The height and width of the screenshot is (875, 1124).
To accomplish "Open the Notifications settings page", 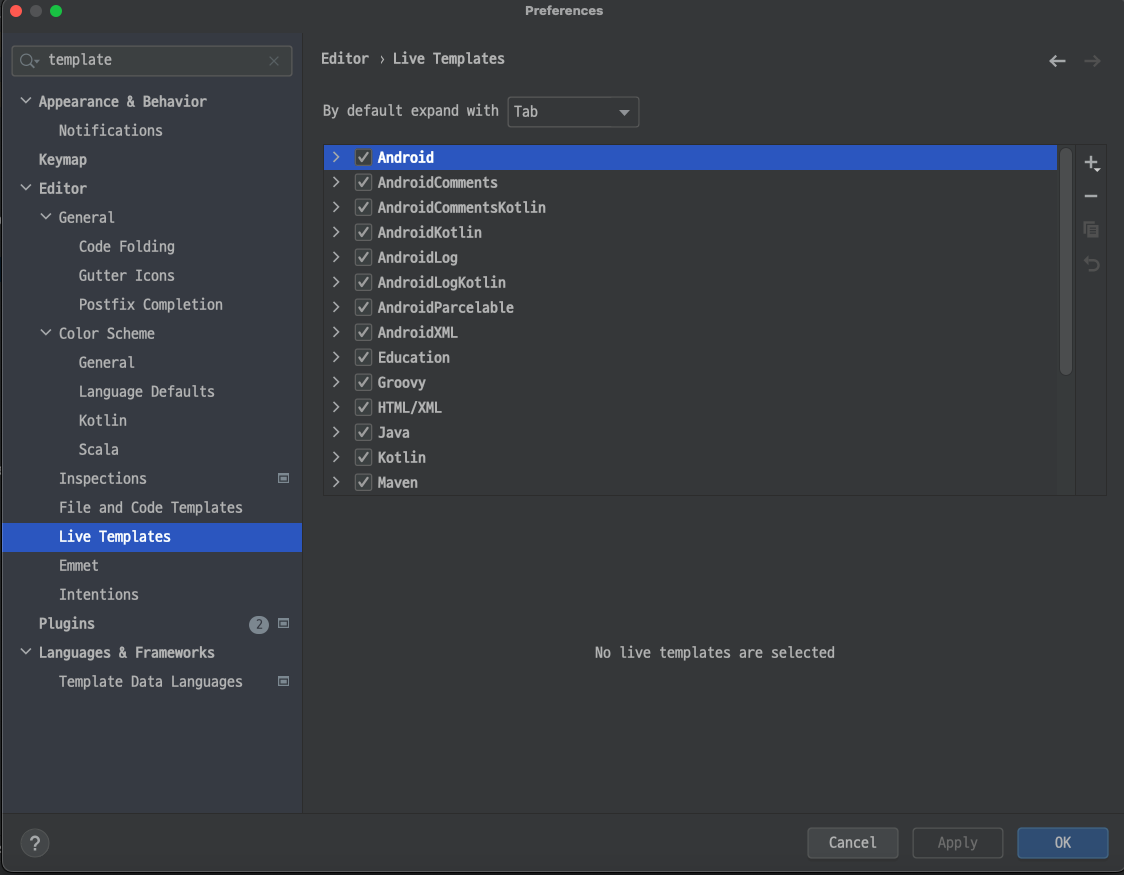I will pos(110,130).
